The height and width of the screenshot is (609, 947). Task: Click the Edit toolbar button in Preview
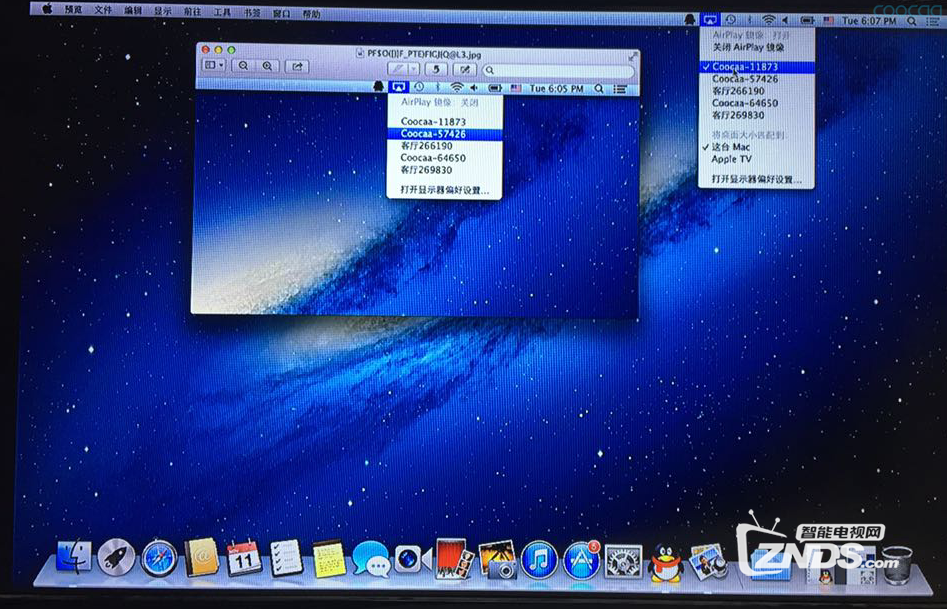[x=464, y=70]
